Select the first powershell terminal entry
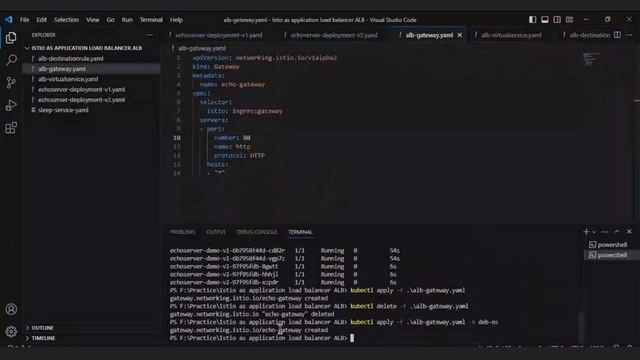The image size is (640, 360). pos(608,244)
